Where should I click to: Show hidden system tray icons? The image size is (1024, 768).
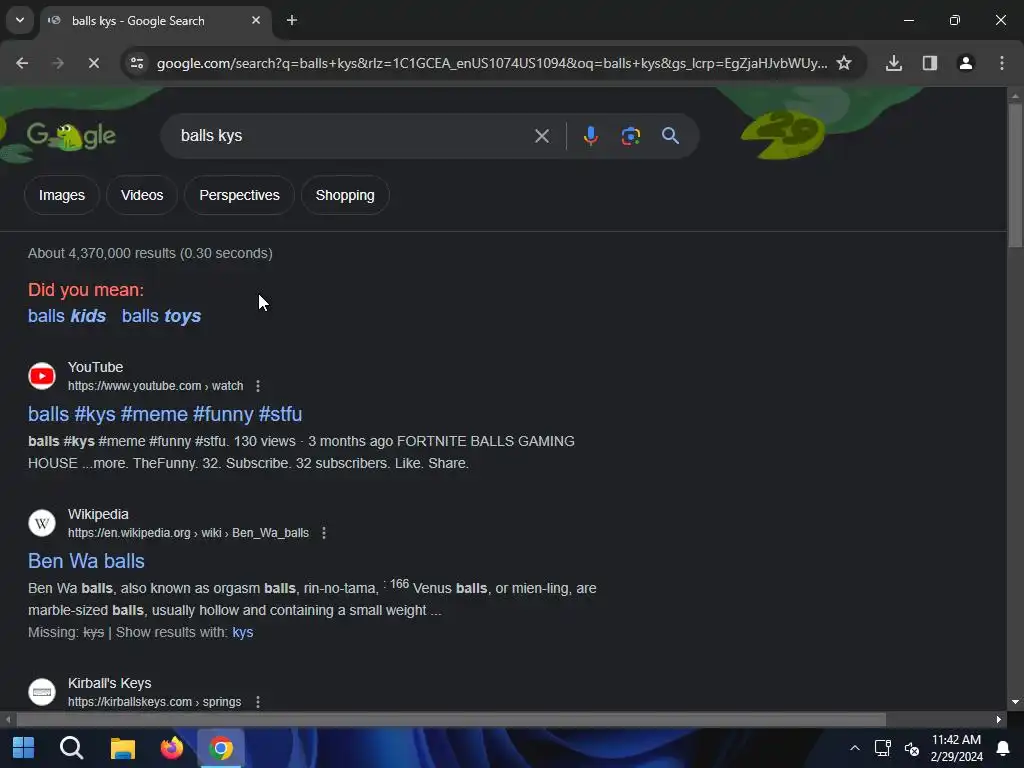(854, 748)
